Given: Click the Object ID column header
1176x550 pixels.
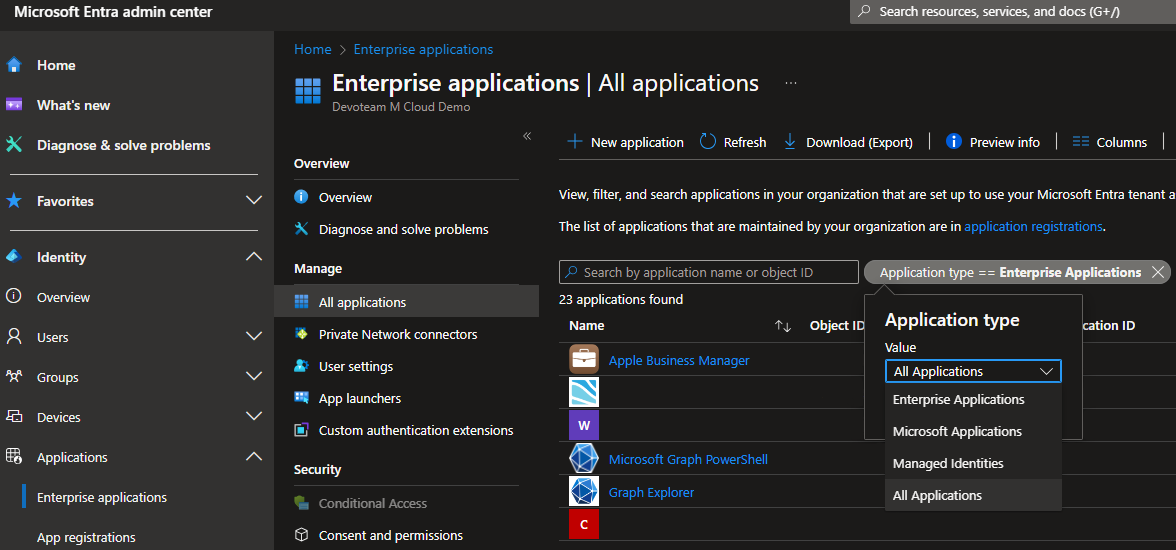Looking at the screenshot, I should tap(837, 326).
